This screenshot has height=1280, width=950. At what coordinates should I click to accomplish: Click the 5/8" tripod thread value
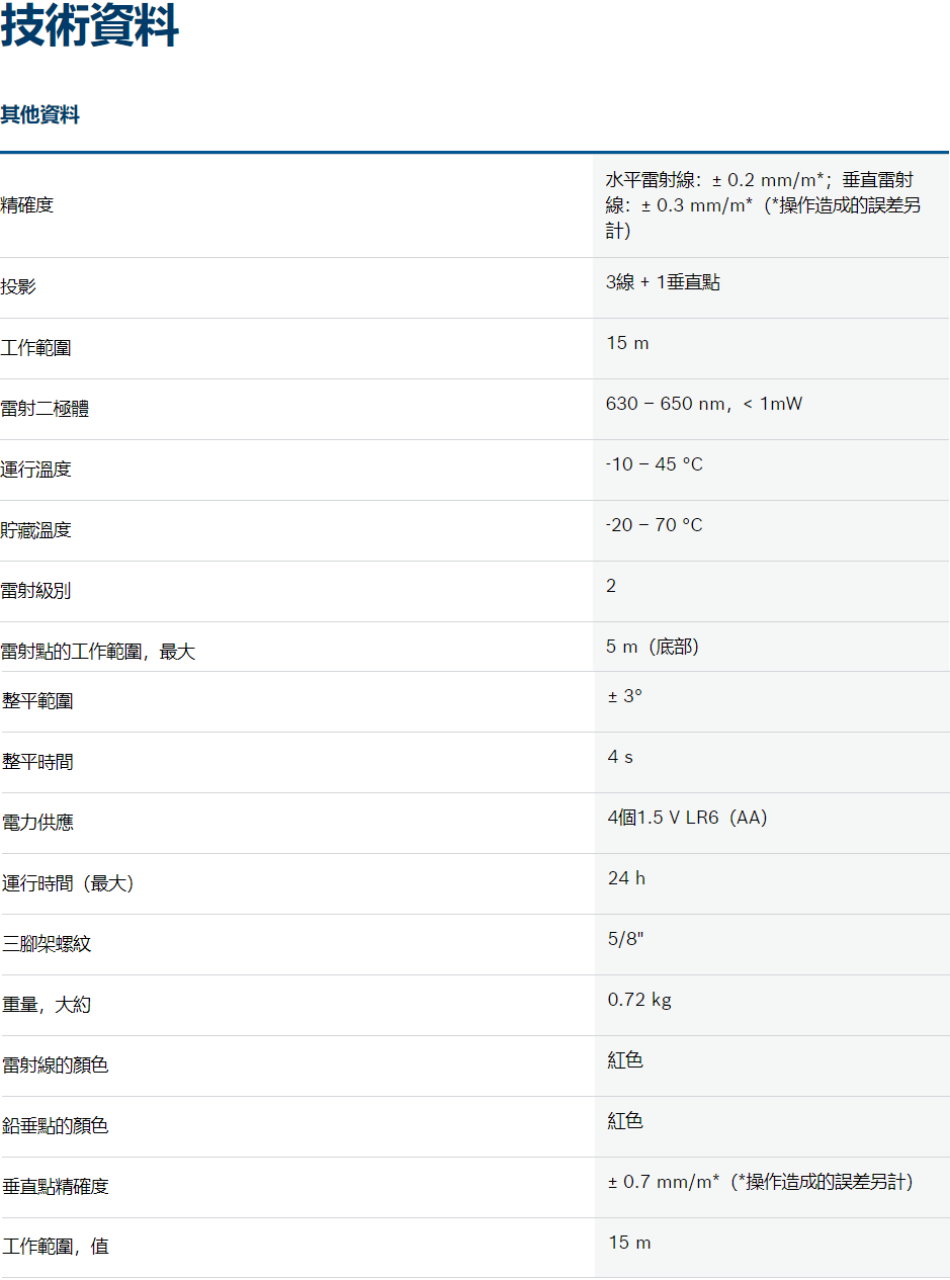pyautogui.click(x=626, y=939)
